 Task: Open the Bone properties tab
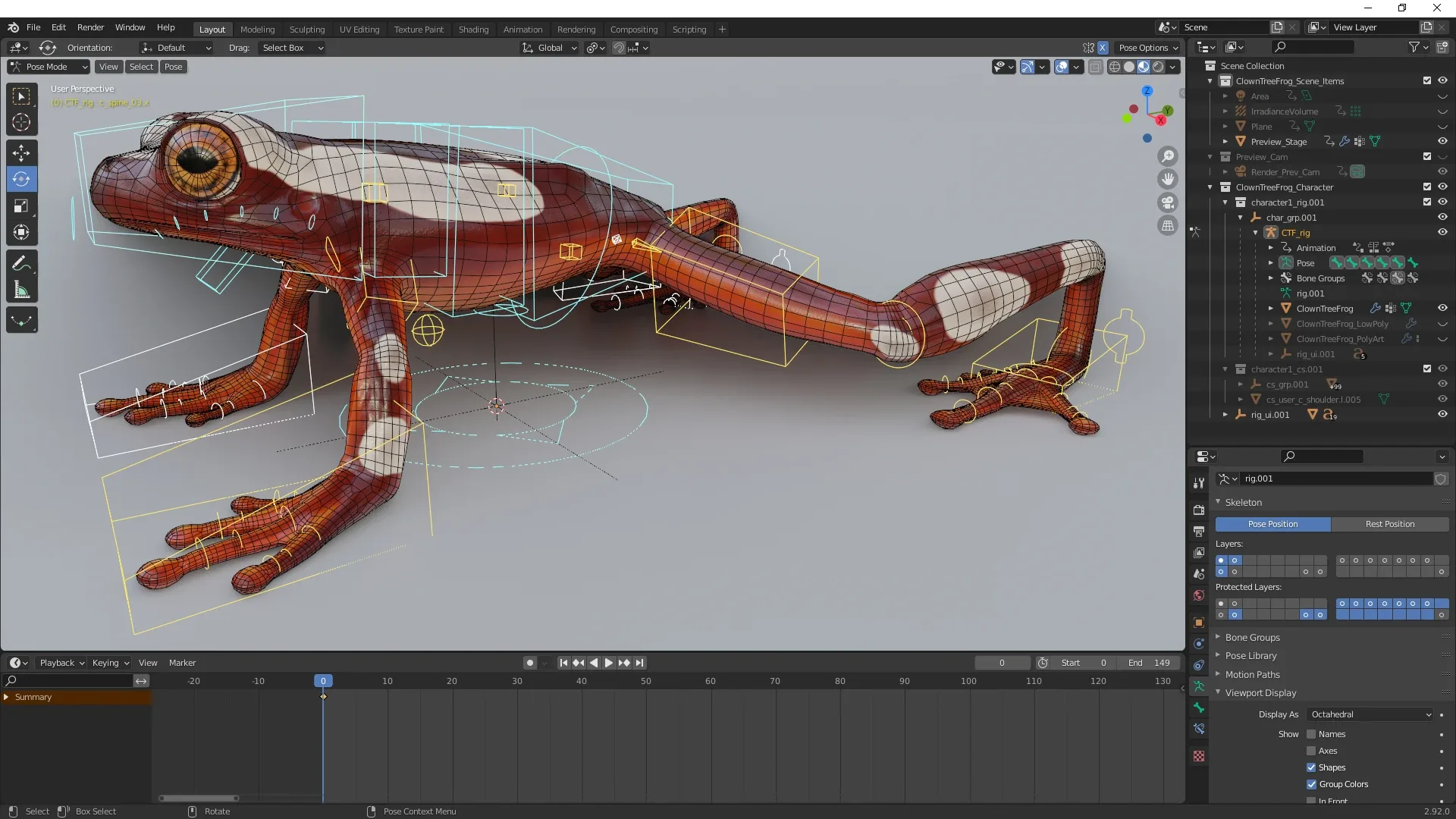point(1199,708)
